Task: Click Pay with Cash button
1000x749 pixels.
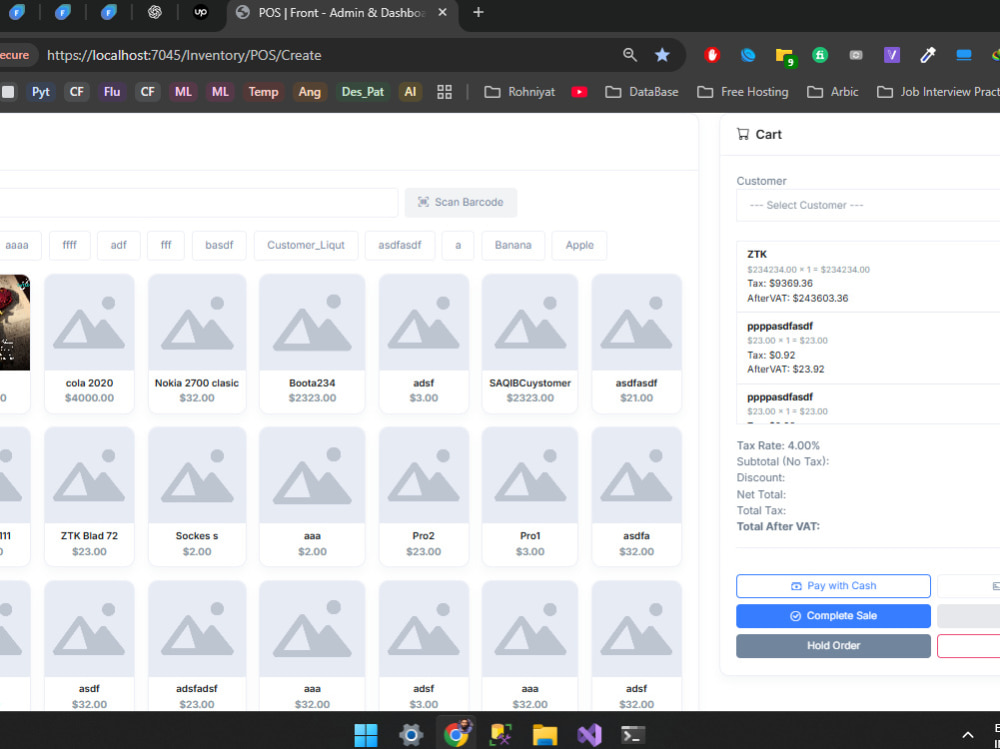Action: (x=833, y=586)
